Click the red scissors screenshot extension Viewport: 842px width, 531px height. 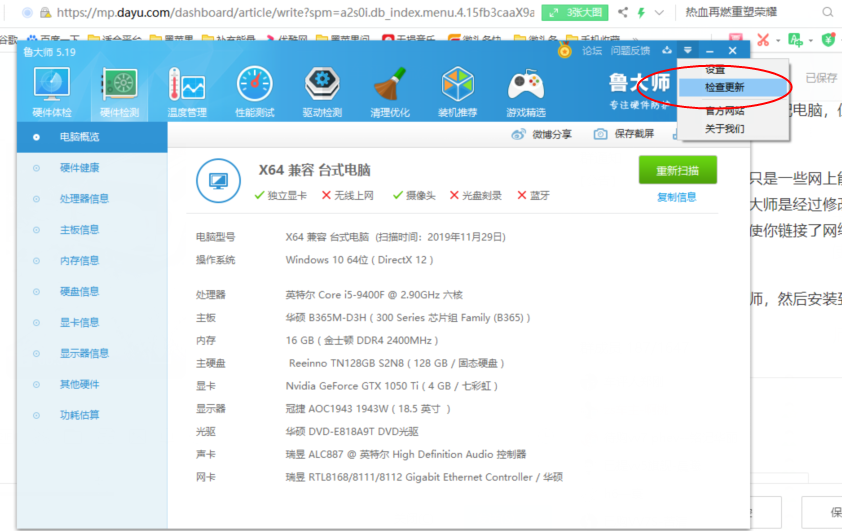point(763,39)
